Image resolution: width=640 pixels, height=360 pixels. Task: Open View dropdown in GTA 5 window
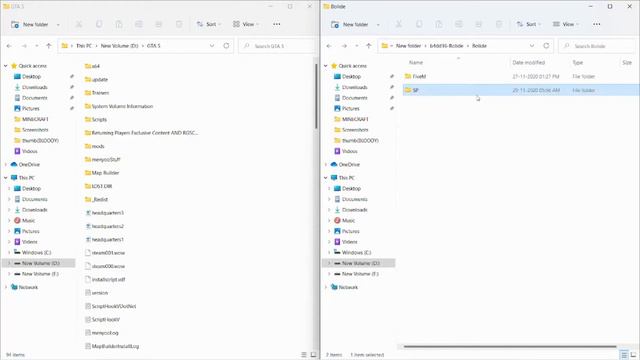246,24
